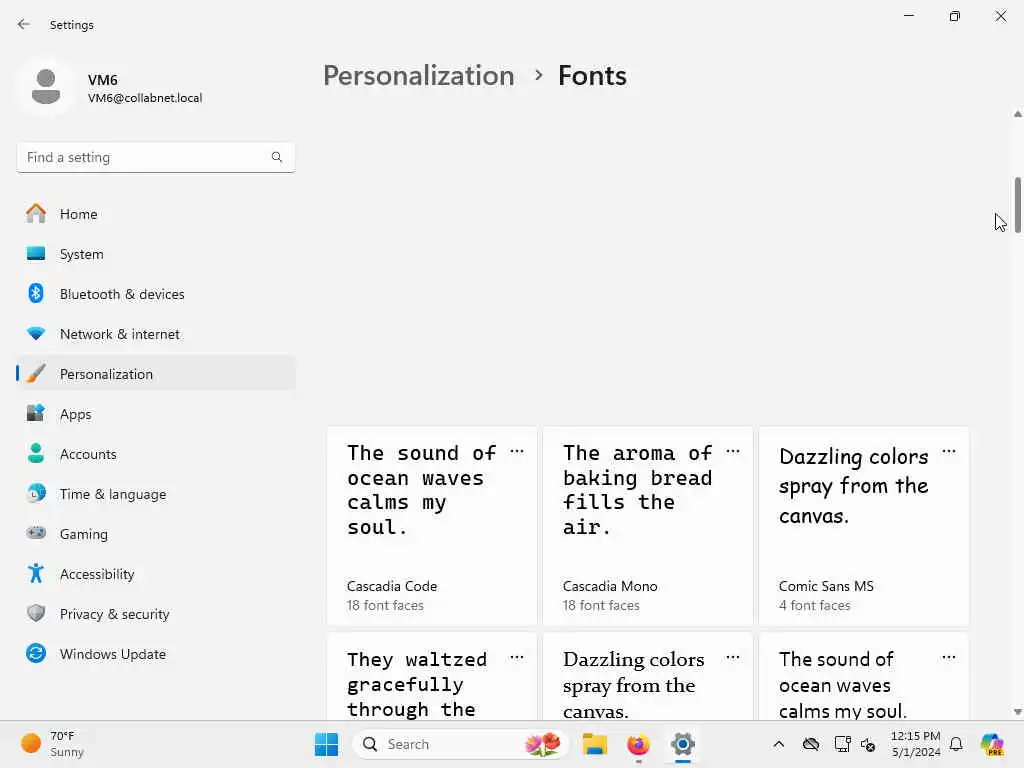Viewport: 1024px width, 768px height.
Task: Show hidden system tray icons
Action: 778,744
